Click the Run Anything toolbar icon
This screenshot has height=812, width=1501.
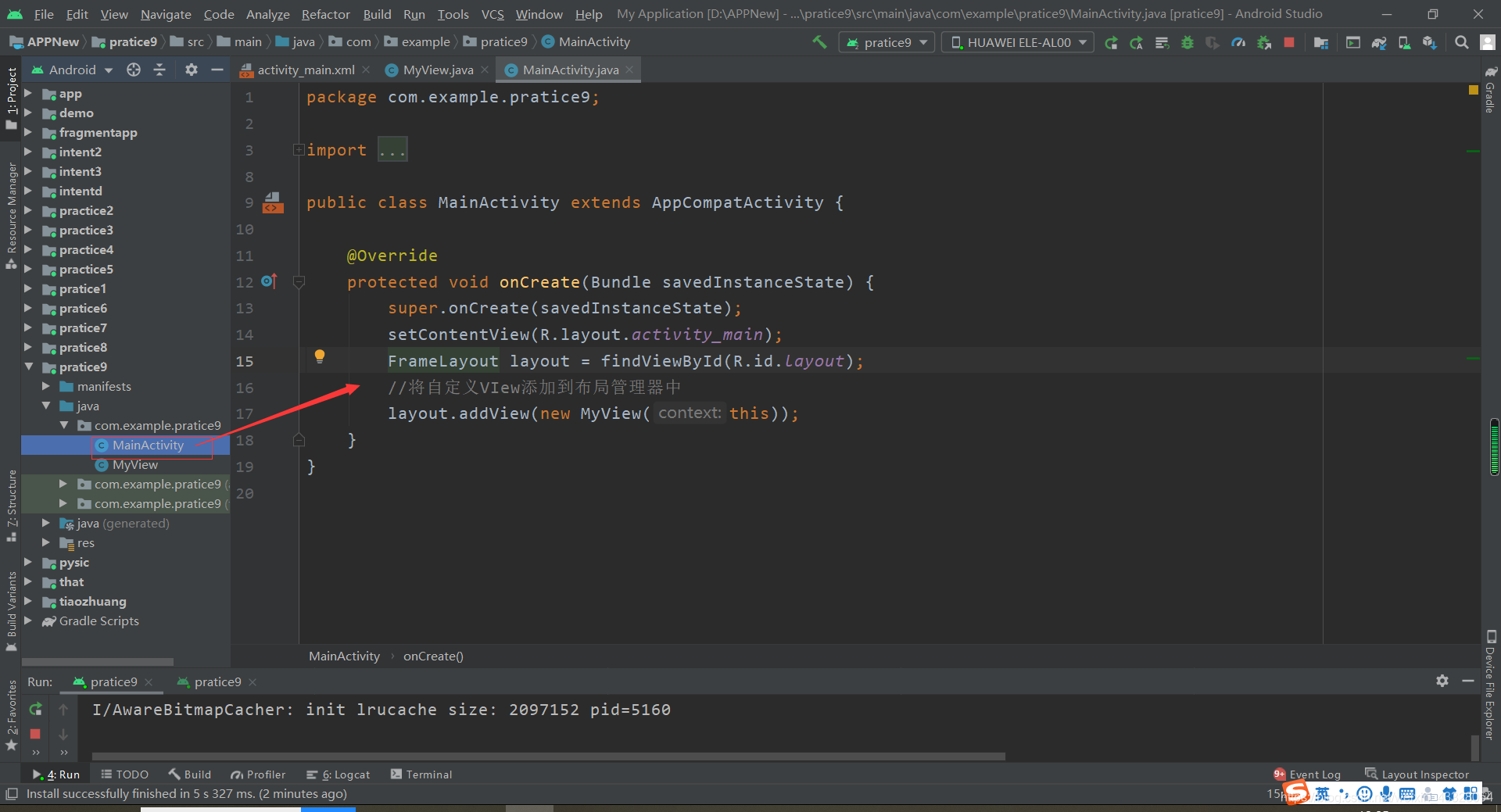pyautogui.click(x=1353, y=42)
